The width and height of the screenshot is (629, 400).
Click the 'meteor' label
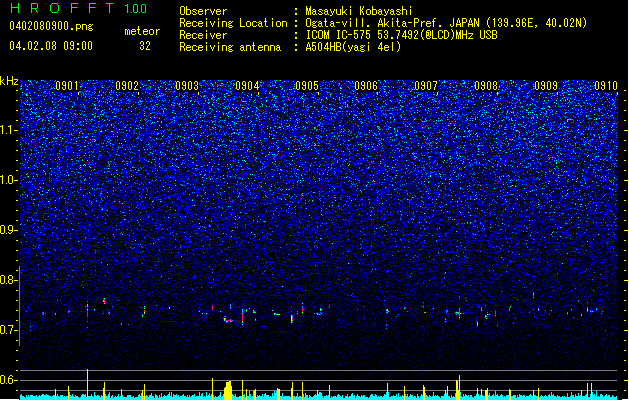(142, 31)
